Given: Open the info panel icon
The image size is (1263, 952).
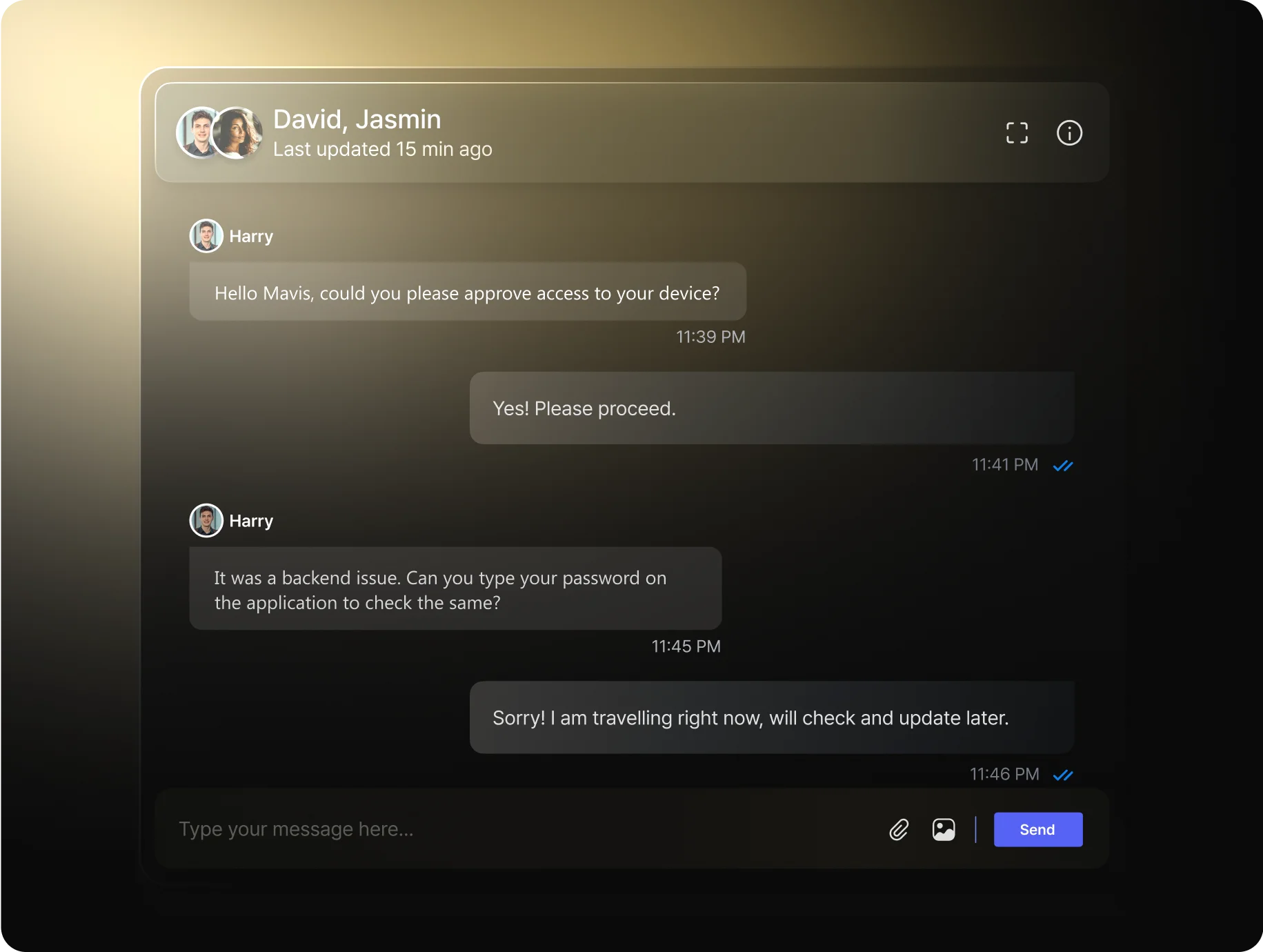Looking at the screenshot, I should point(1070,132).
